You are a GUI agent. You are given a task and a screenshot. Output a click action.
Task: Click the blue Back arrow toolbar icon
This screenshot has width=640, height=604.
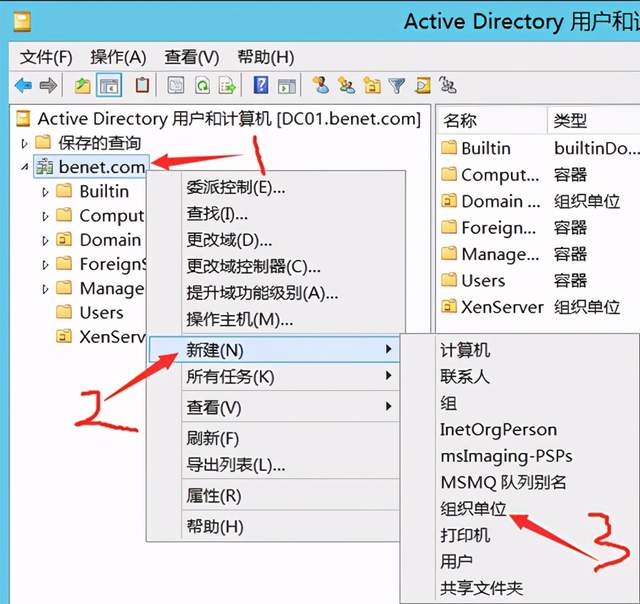coord(23,86)
